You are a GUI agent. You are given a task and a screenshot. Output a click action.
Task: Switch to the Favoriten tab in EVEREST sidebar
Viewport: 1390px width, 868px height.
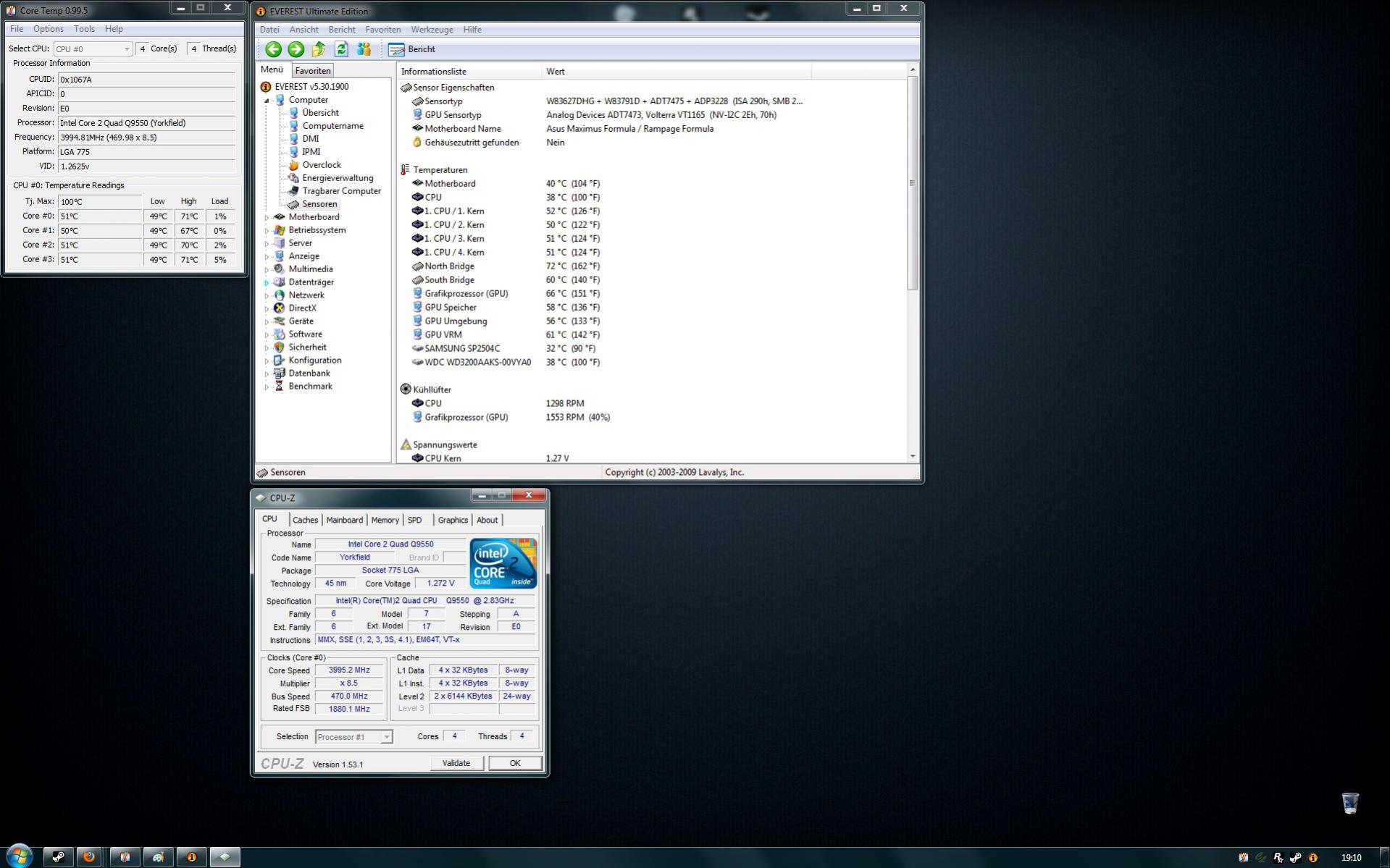[x=313, y=70]
